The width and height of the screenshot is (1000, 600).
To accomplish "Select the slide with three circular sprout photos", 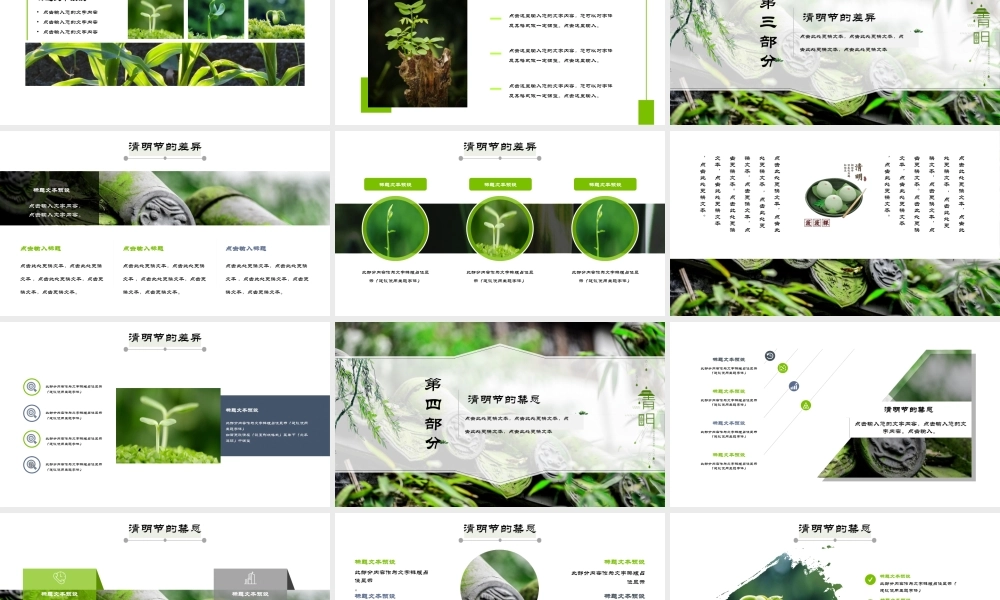I will pos(500,223).
